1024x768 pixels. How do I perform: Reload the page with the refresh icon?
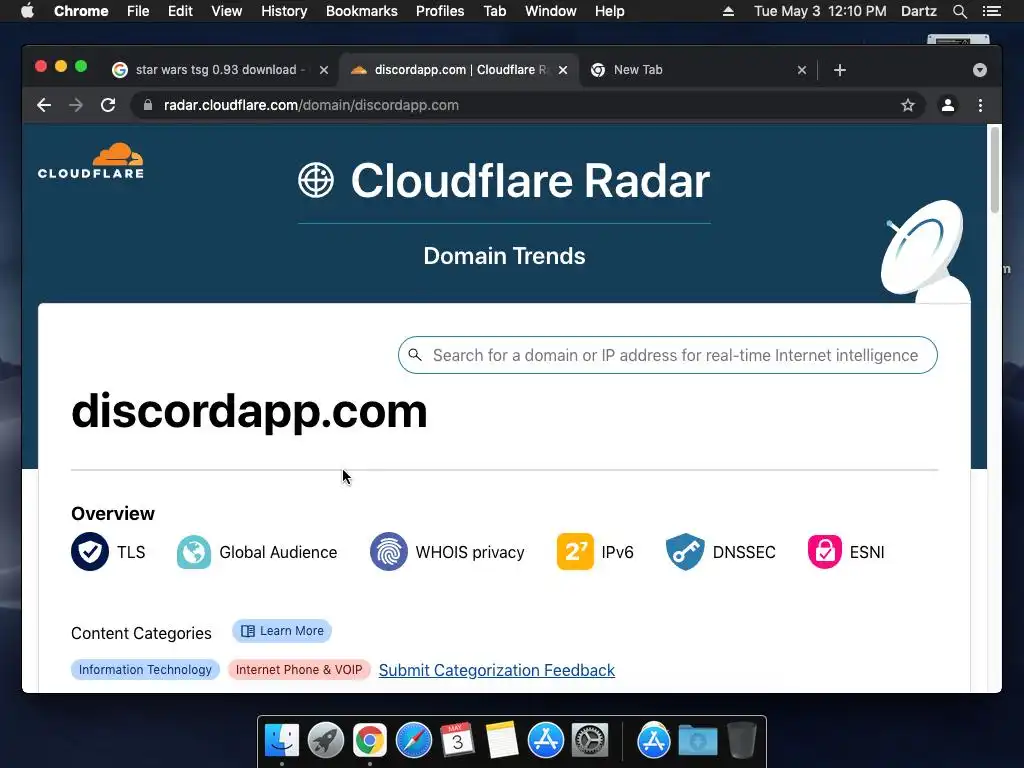tap(108, 105)
